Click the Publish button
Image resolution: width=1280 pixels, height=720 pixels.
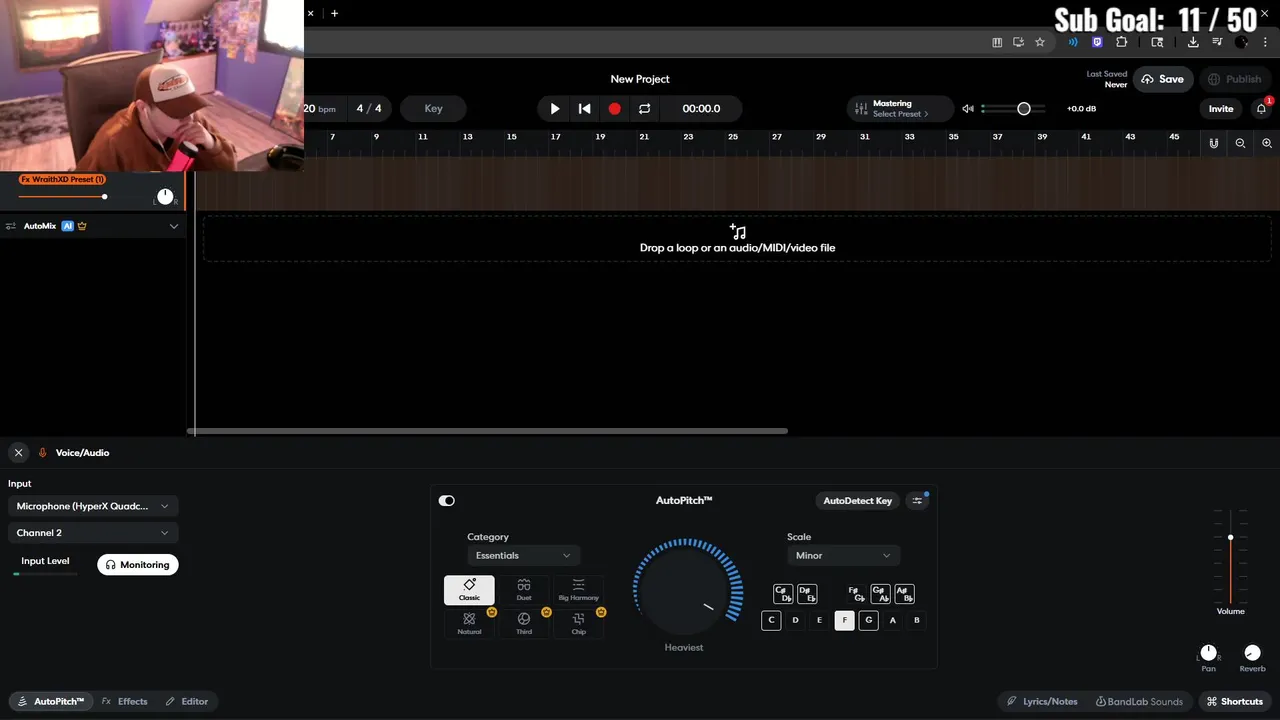click(x=1234, y=79)
